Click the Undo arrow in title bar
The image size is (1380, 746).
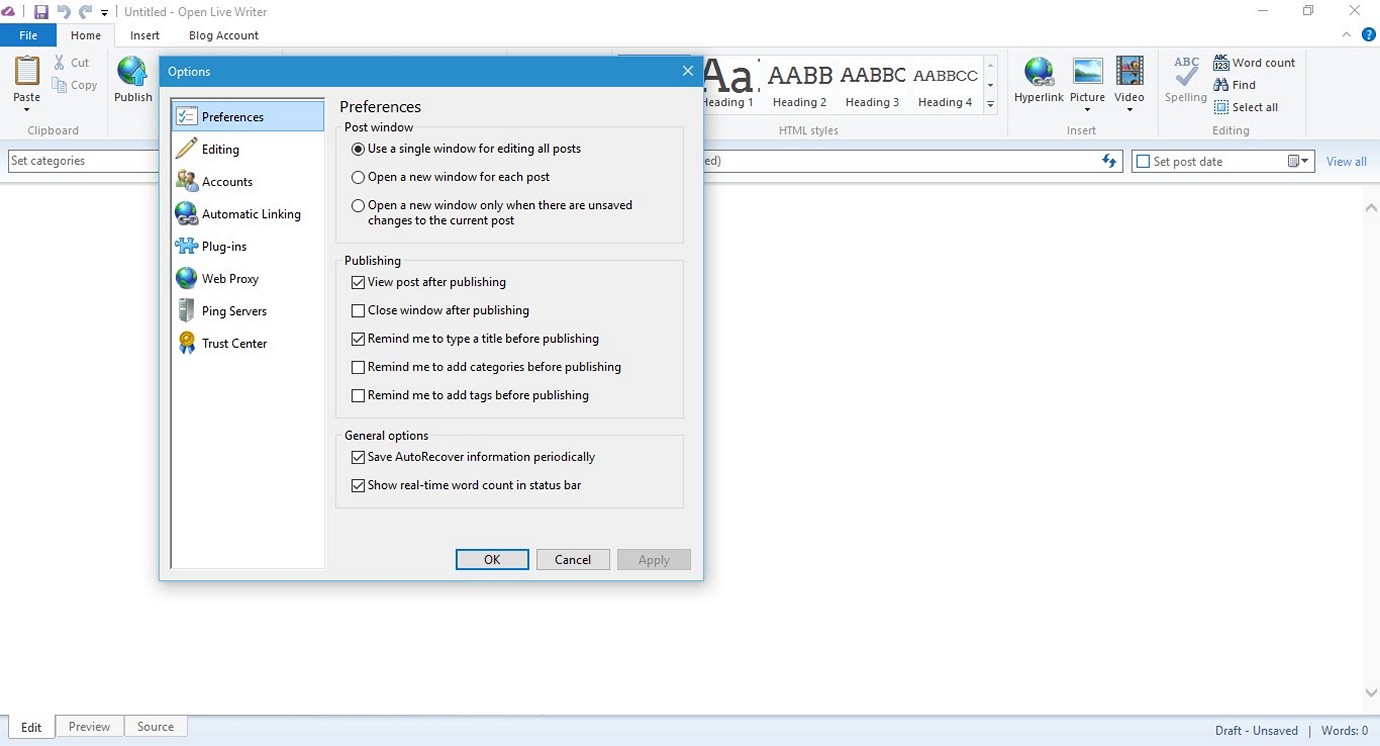[x=64, y=12]
